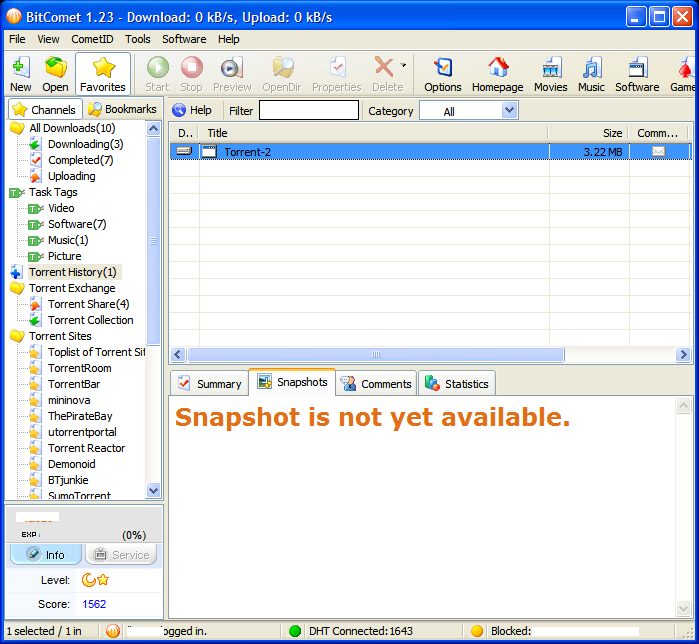Open the File menu

(17, 39)
